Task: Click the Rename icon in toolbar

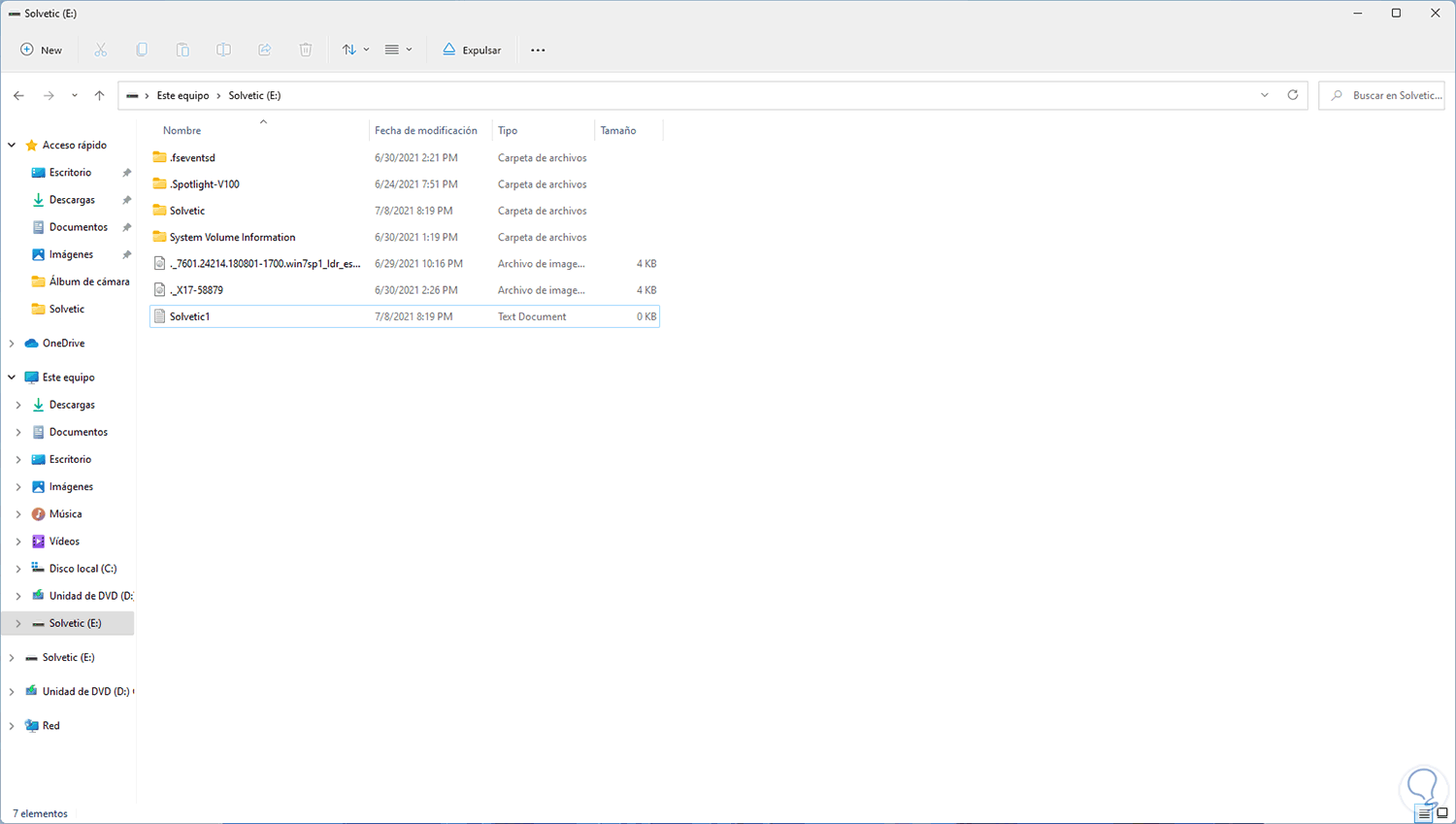Action: coord(223,49)
